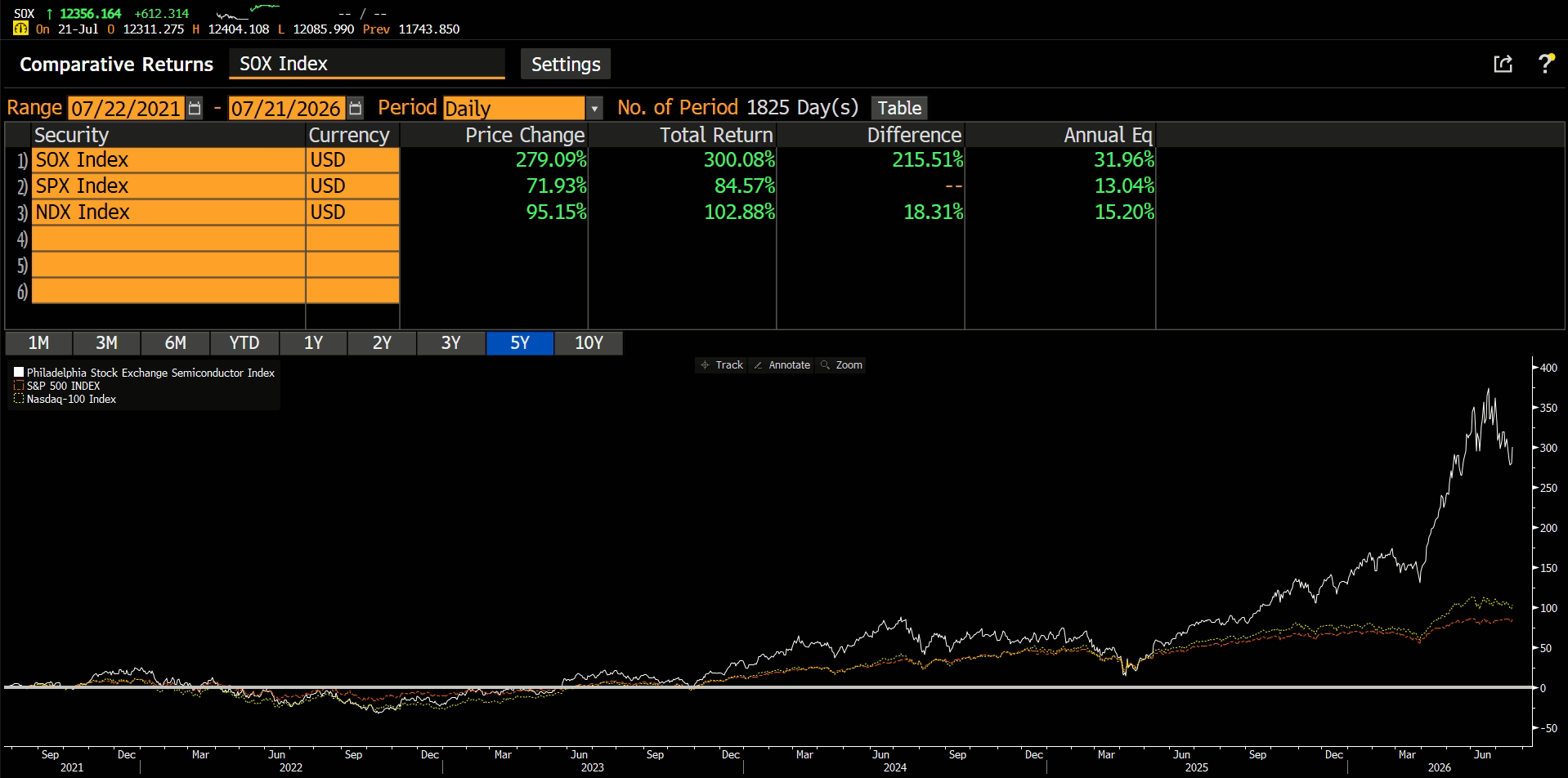Open the calendar picker for end date 07/21/2026
The image size is (1568, 778).
[x=355, y=108]
